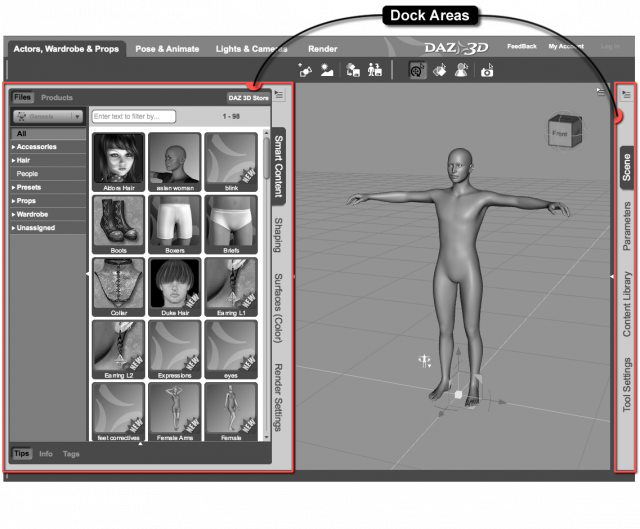Screen dimensions: 640x529
Task: Open Actors, Wardrobe & Props tab
Action: (x=66, y=49)
